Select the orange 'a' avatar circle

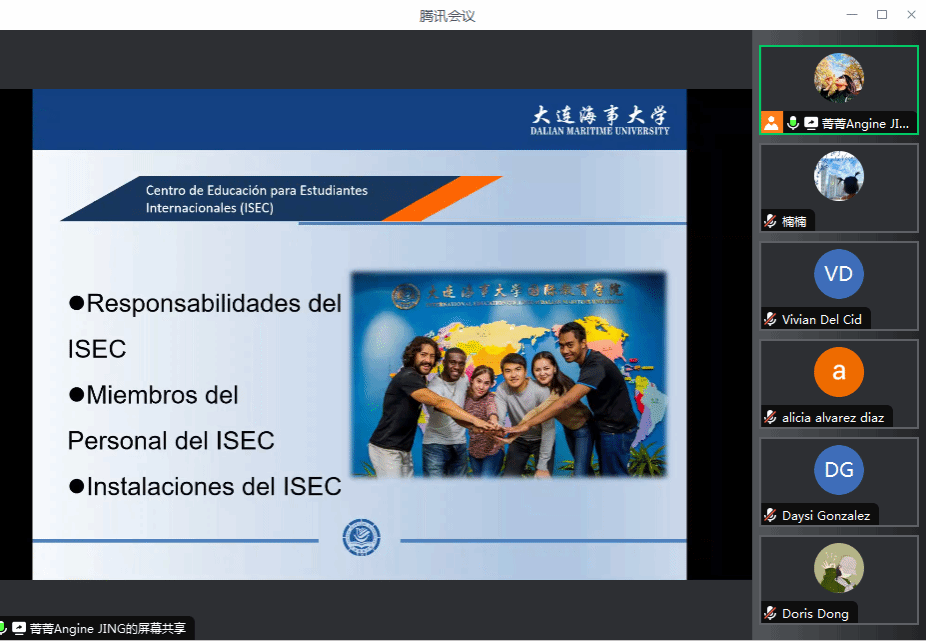pos(838,372)
